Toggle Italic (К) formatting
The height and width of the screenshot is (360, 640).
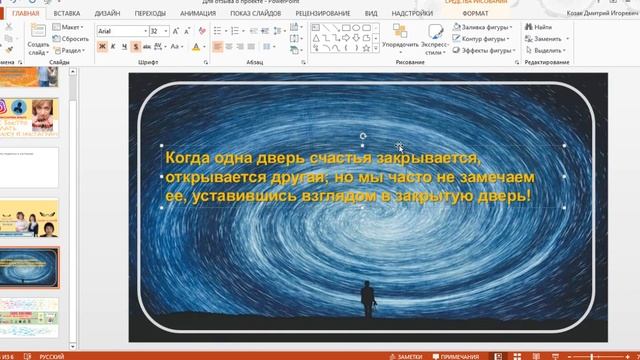[113, 47]
